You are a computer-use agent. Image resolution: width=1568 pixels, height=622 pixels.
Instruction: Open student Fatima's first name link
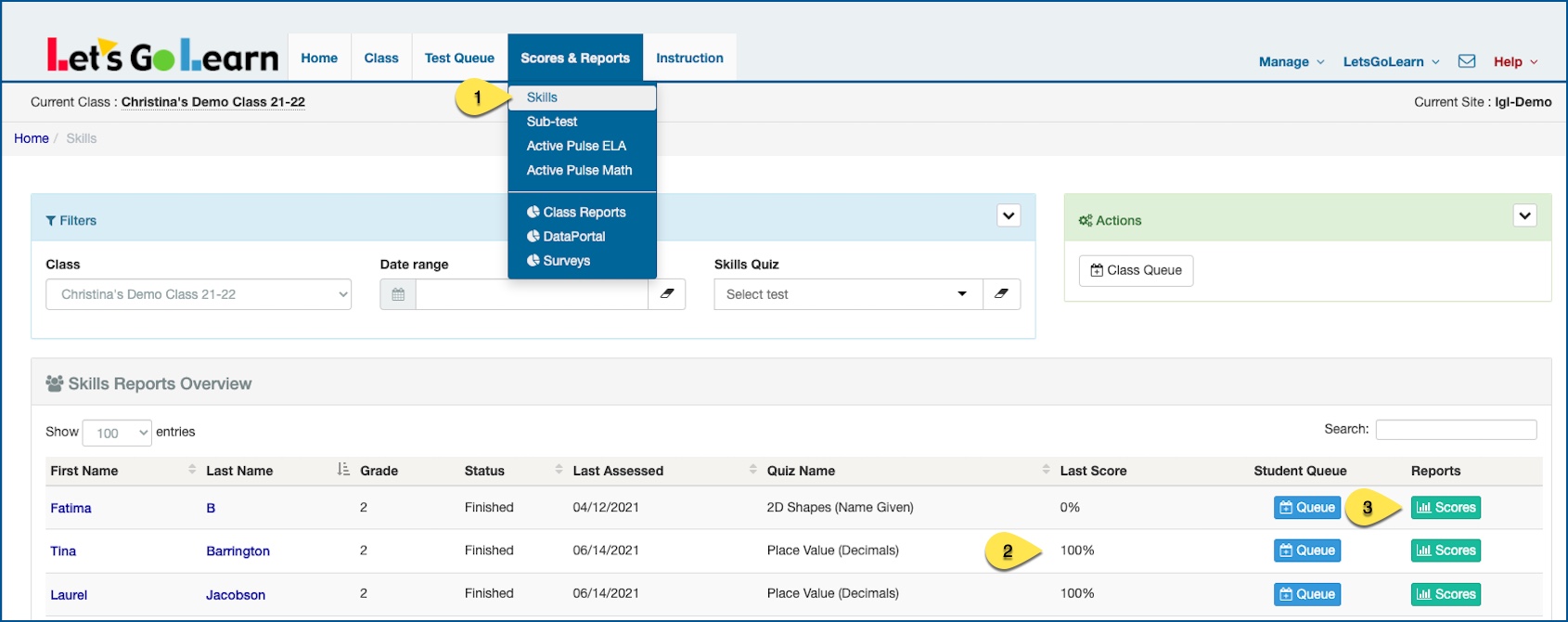71,508
